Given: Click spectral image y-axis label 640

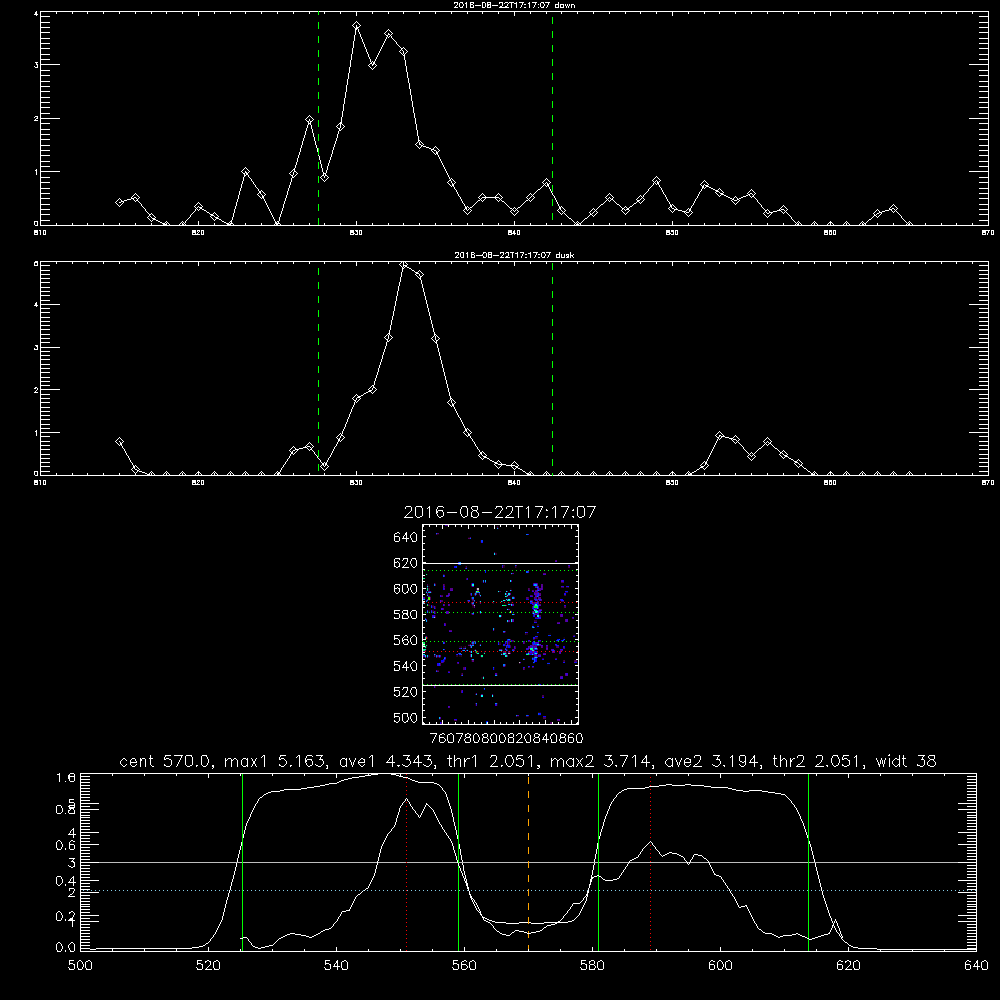Looking at the screenshot, I should [x=406, y=537].
